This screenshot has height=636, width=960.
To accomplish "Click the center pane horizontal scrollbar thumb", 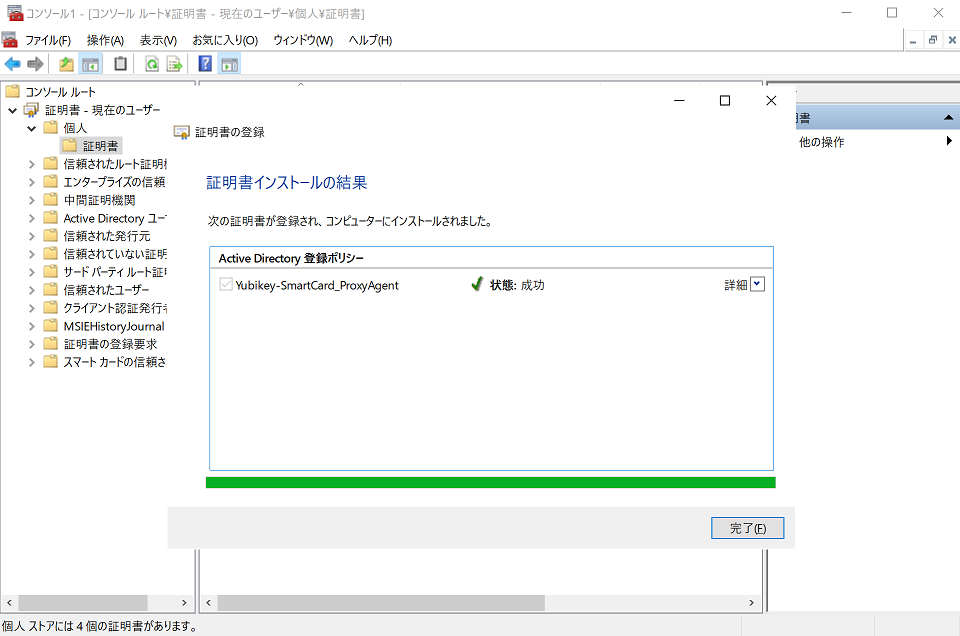I will [x=380, y=603].
